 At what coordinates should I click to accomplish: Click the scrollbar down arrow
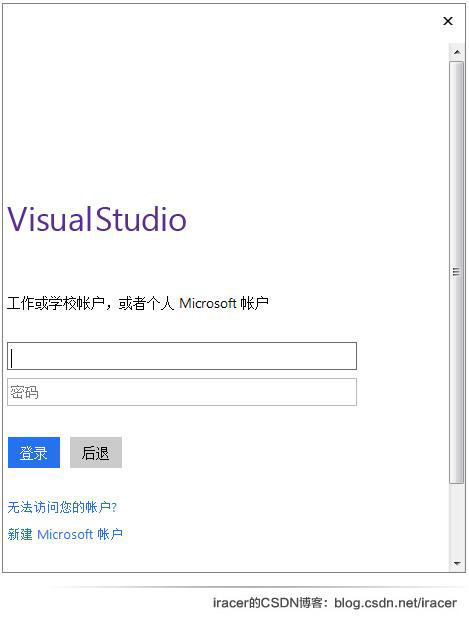pos(457,563)
